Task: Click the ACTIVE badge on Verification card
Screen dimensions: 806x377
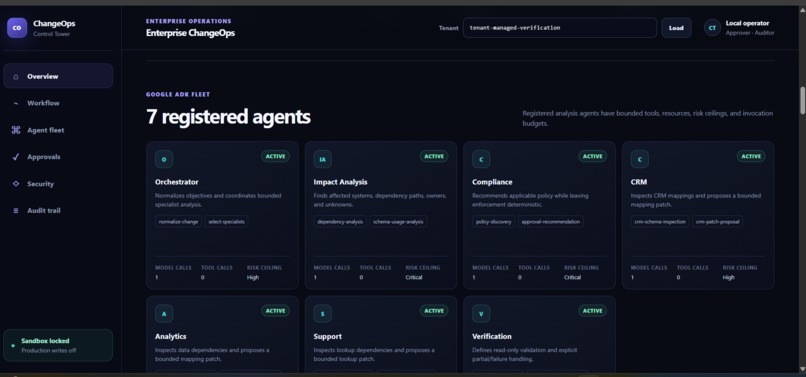Action: point(593,311)
